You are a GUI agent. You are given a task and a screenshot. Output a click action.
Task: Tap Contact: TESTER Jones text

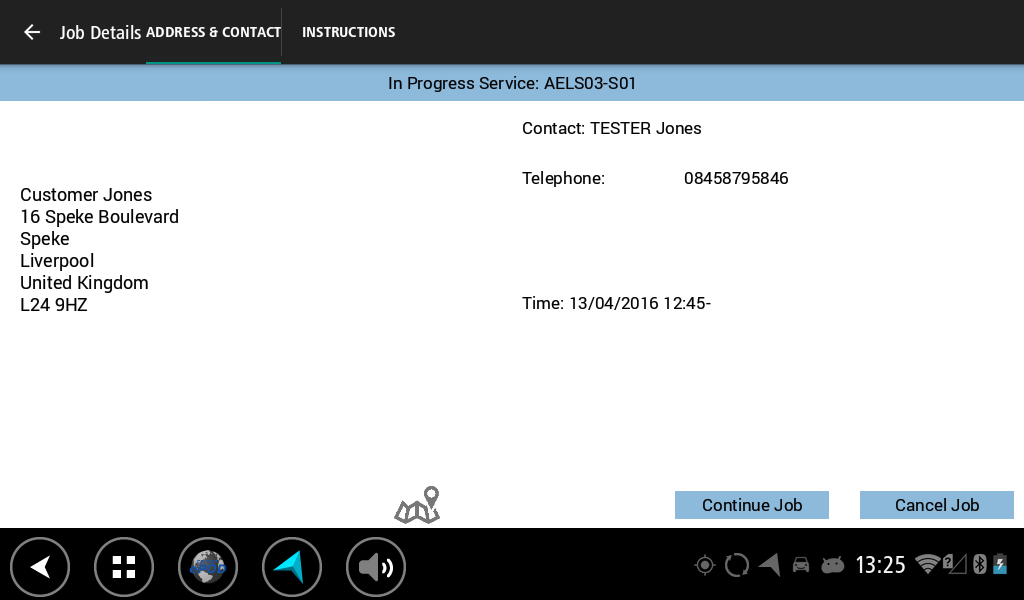(611, 129)
